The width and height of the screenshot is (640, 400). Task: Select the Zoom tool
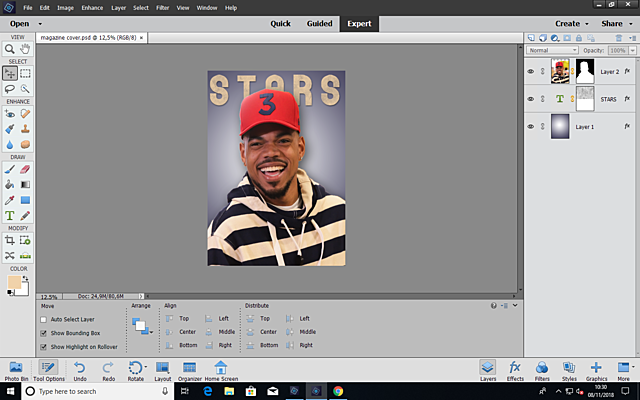pyautogui.click(x=9, y=49)
